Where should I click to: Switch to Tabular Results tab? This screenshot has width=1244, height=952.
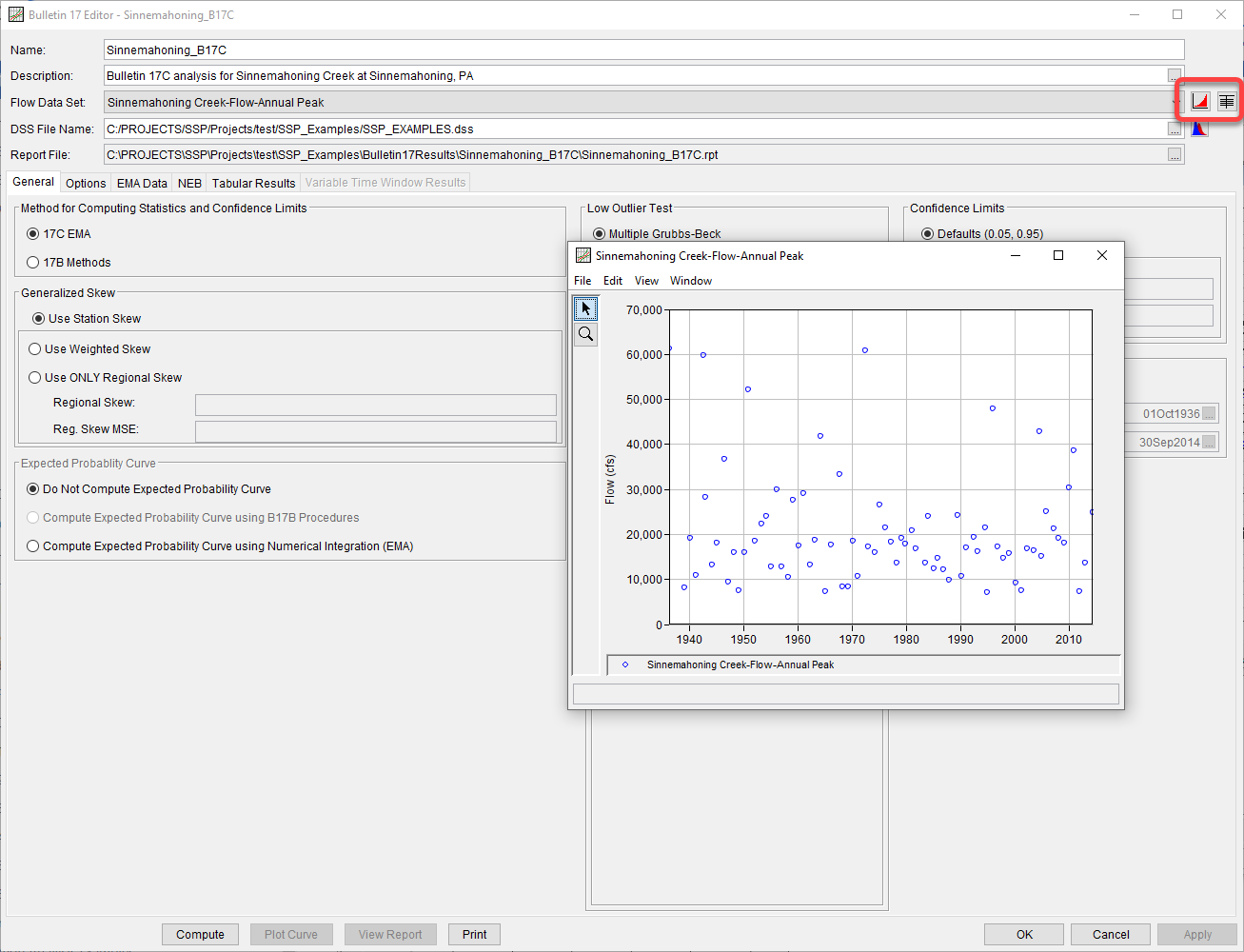pyautogui.click(x=253, y=183)
